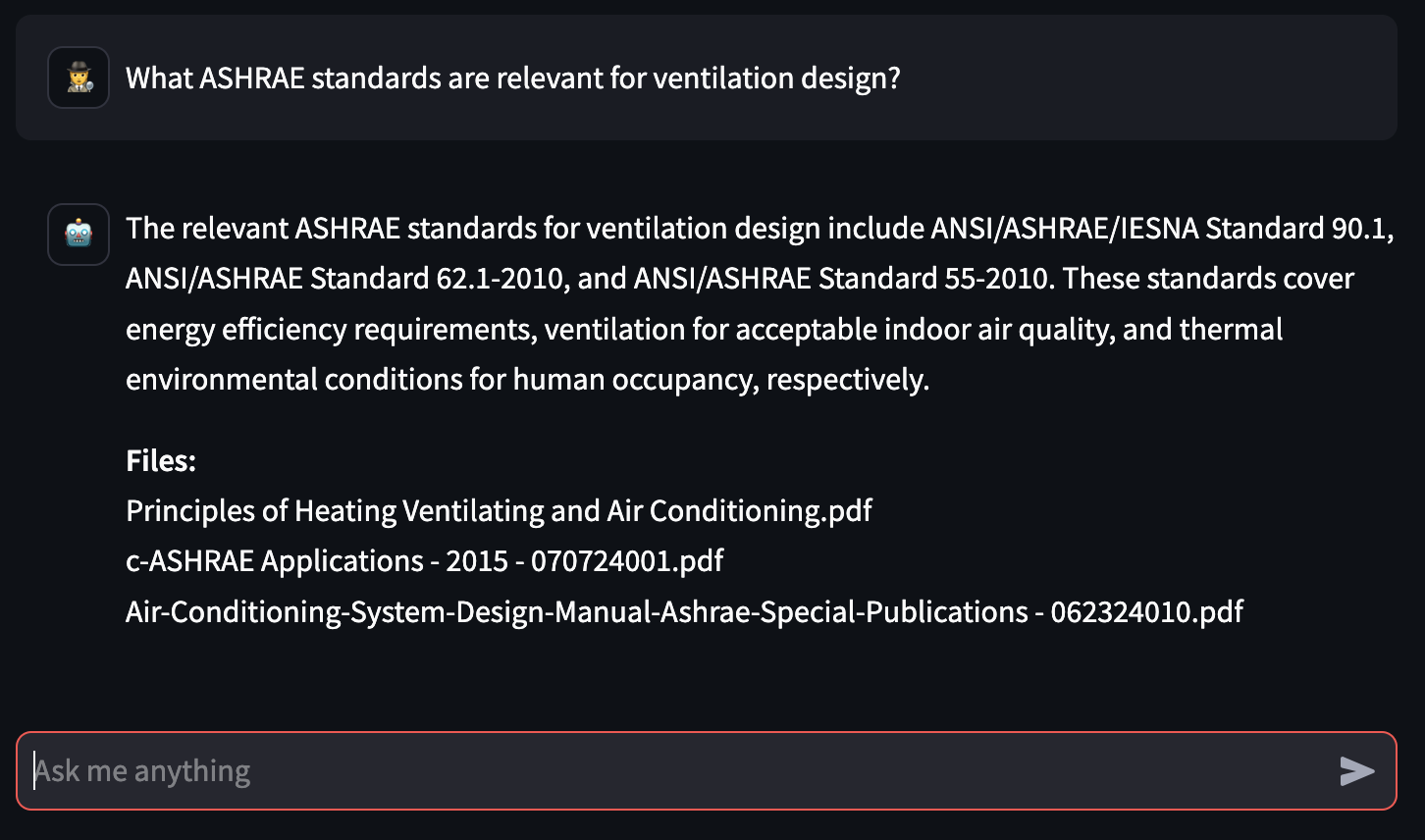Click the robot assistant avatar icon

(79, 235)
